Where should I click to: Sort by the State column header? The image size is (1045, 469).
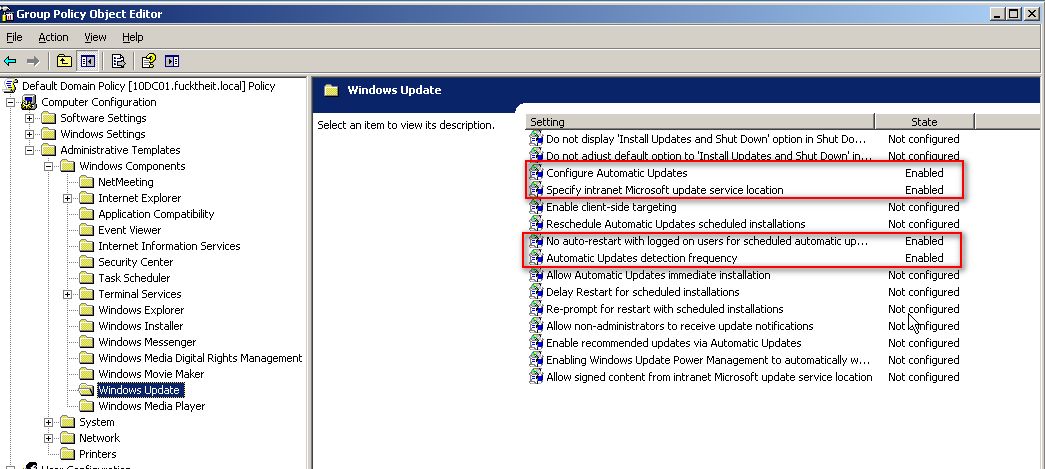click(924, 122)
